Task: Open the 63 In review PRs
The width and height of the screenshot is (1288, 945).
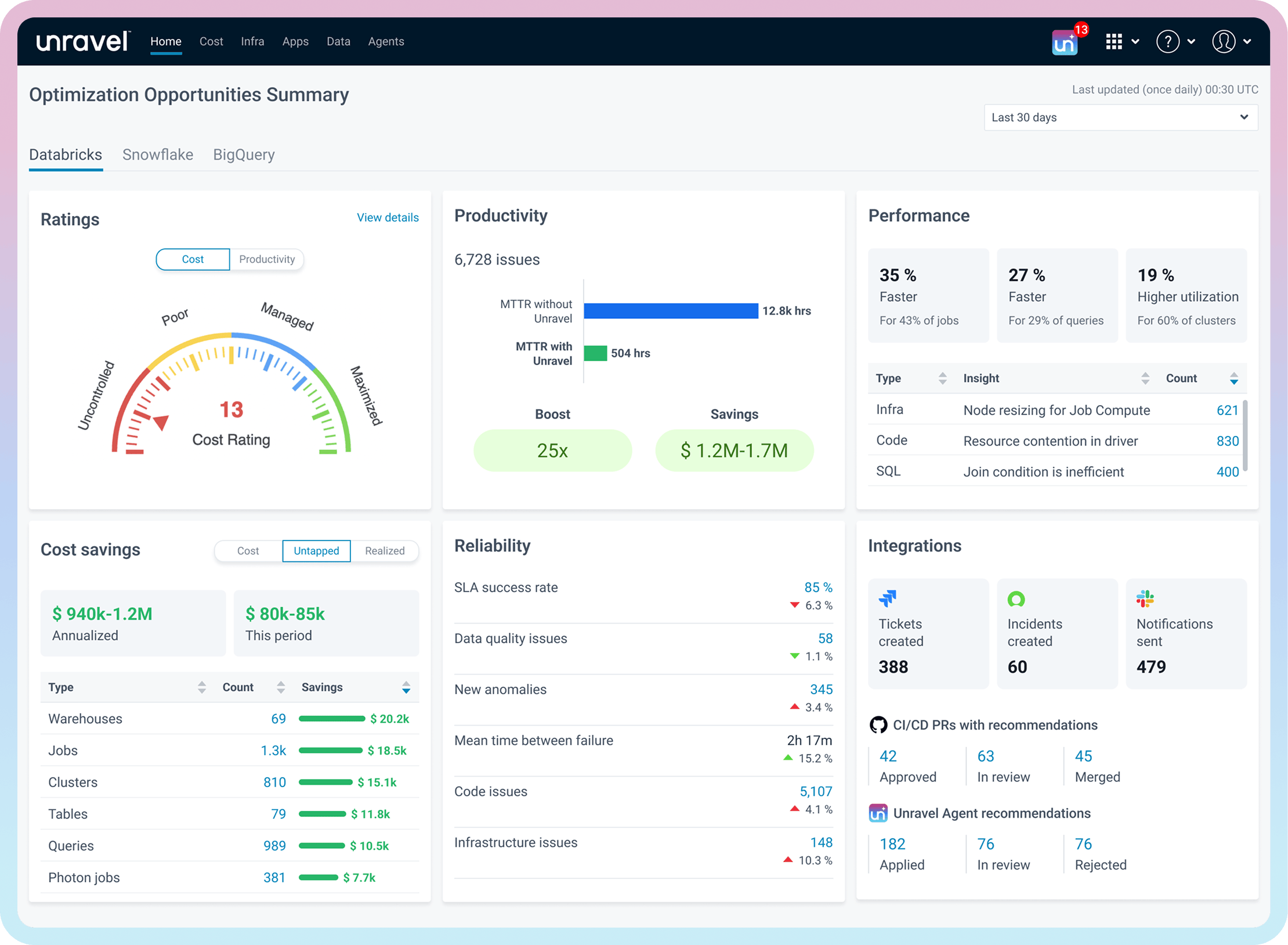Action: pyautogui.click(x=985, y=756)
